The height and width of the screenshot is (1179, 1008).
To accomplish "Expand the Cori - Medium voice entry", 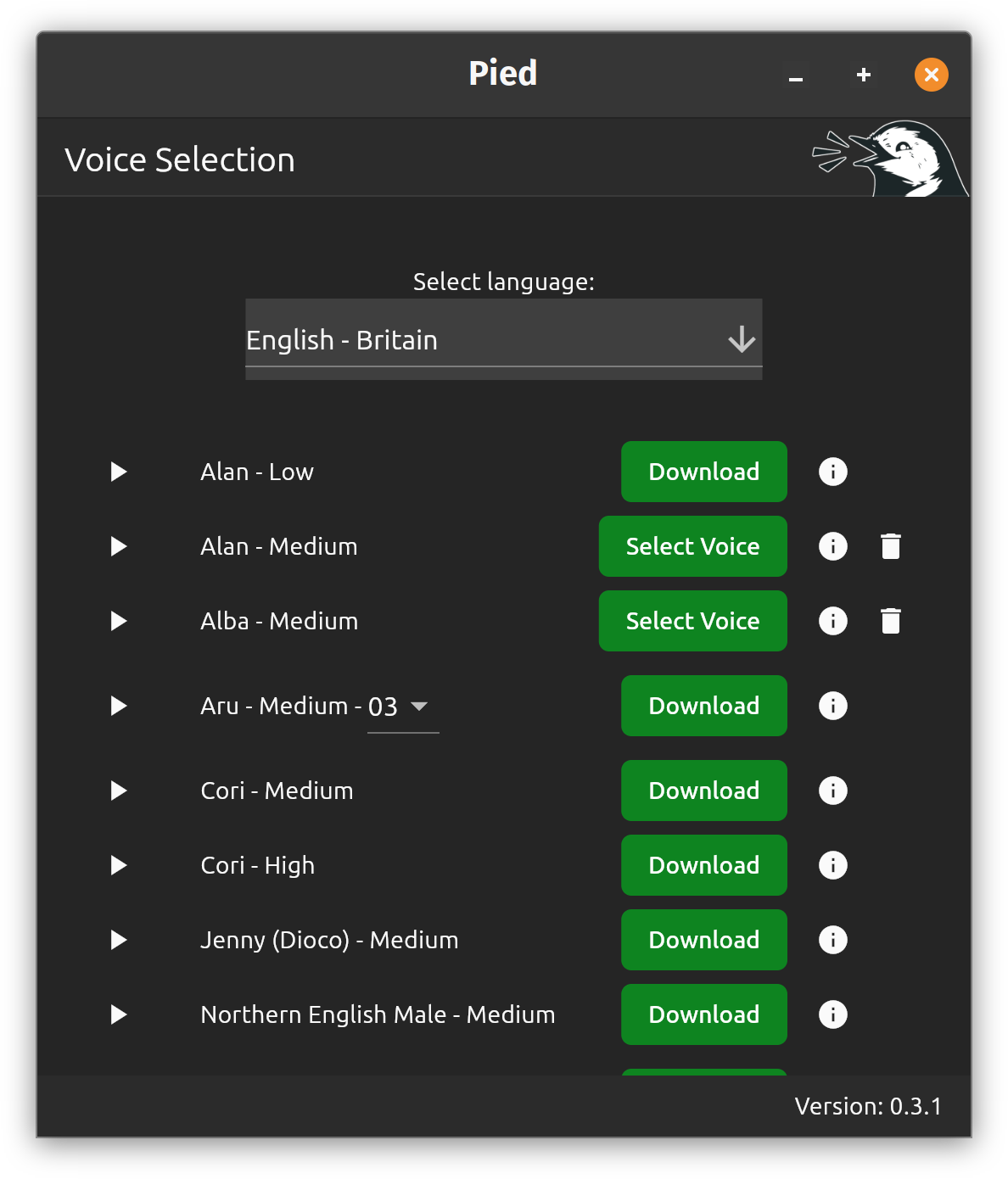I will click(118, 791).
